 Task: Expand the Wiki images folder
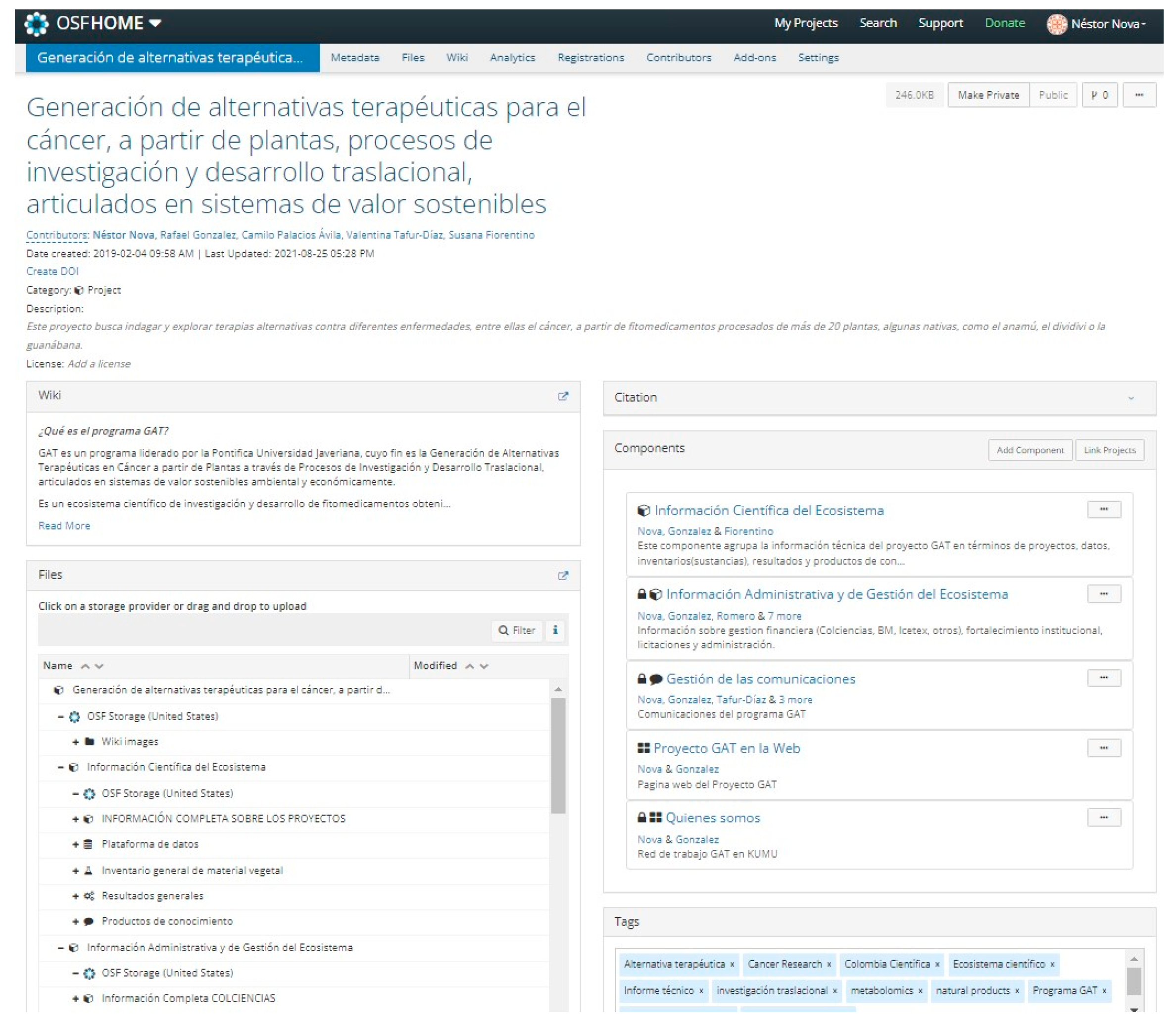click(x=75, y=742)
